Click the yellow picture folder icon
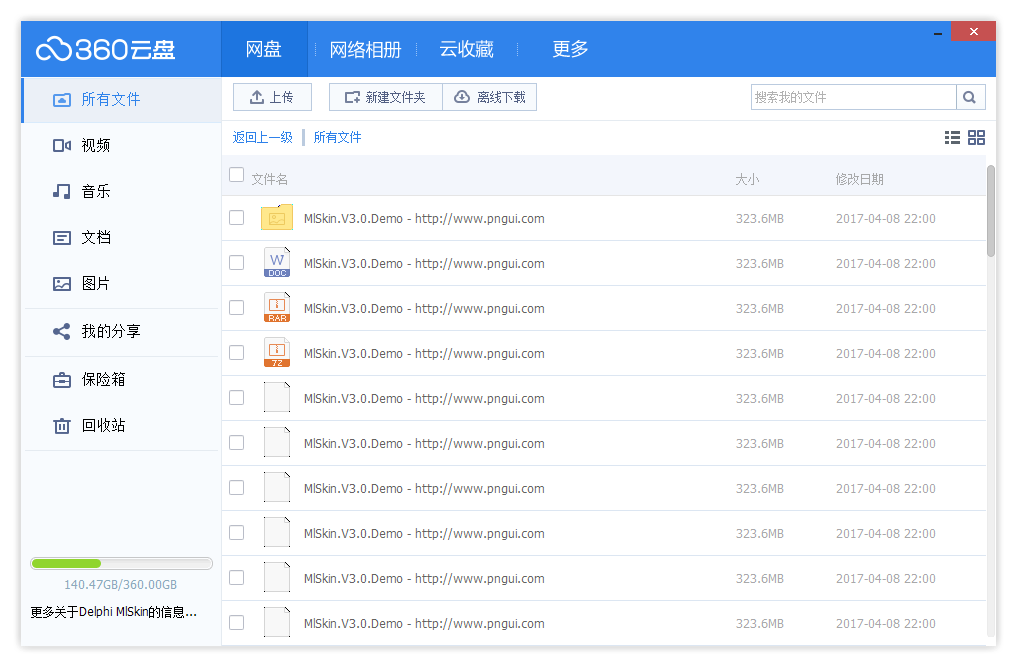 click(277, 218)
